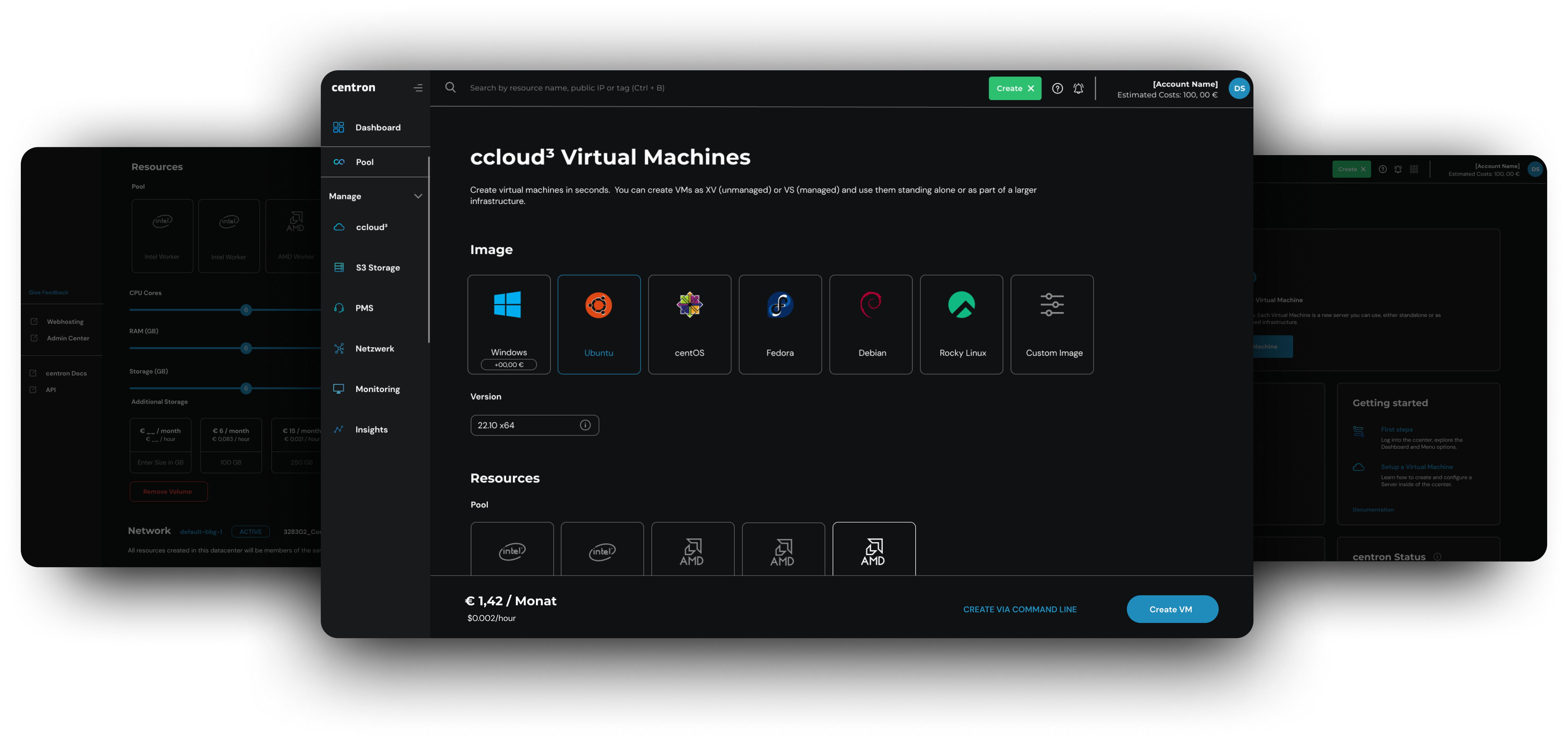
Task: Select the Debian image card
Action: point(871,324)
